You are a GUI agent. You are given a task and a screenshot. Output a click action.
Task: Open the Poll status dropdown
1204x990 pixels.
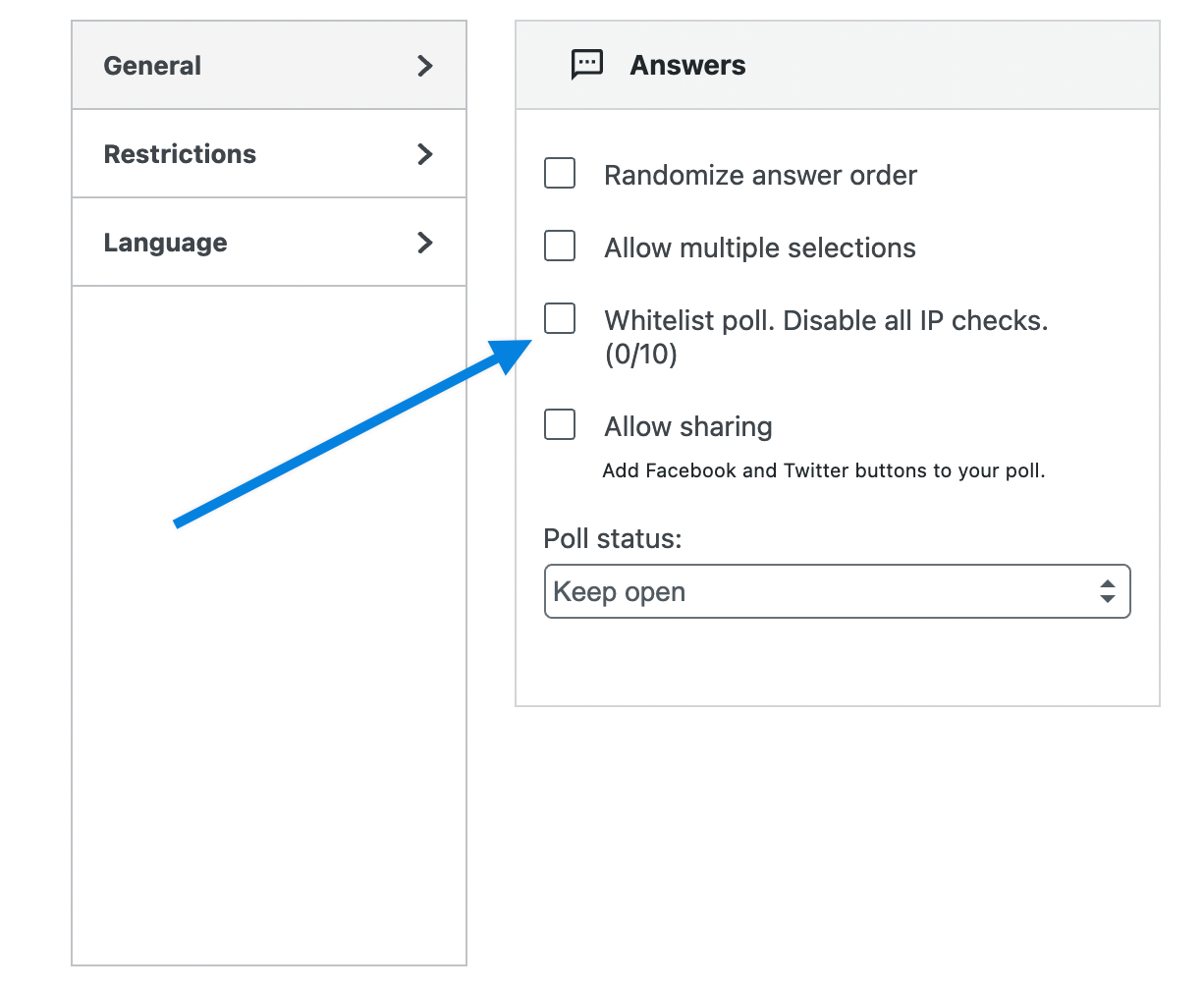(837, 591)
